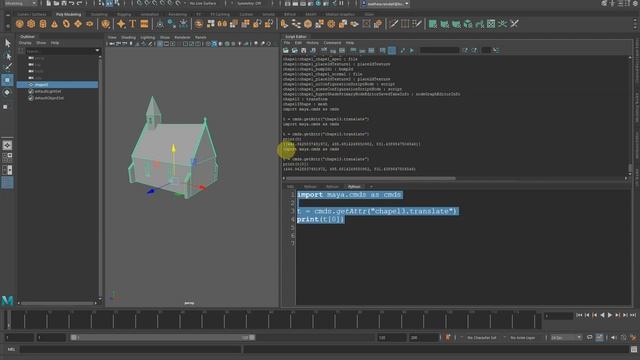Screen dimensions: 640x360
Task: Switch to the Sculpting shelf tab
Action: (99, 14)
